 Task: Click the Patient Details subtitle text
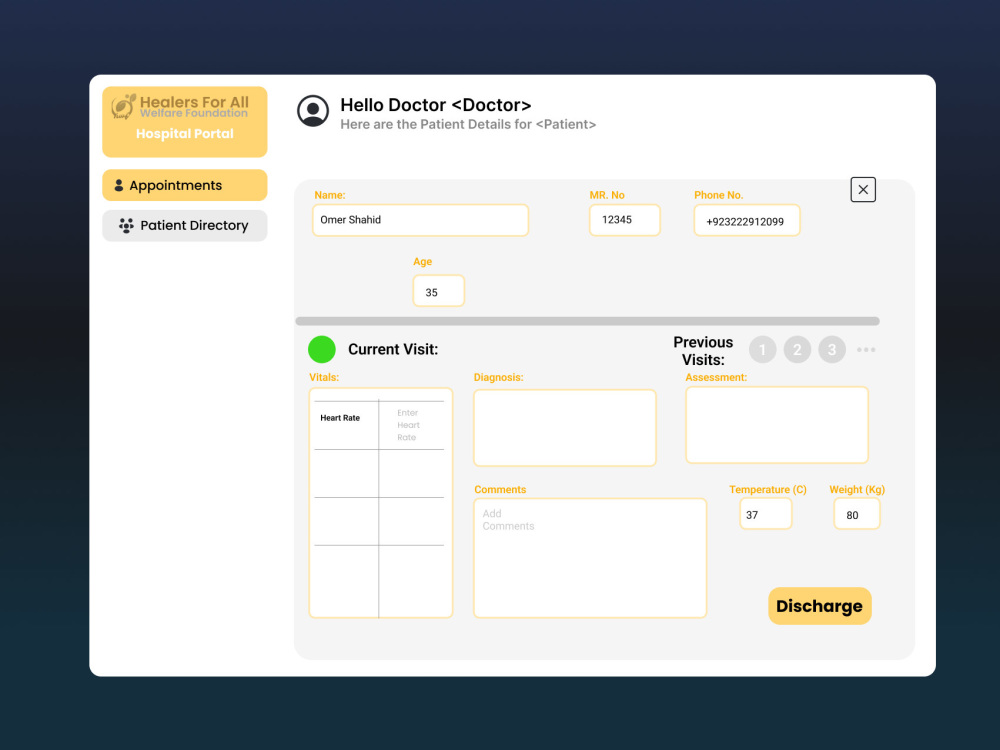(x=468, y=124)
